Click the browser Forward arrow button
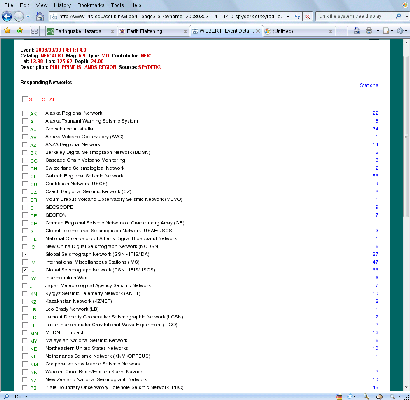This screenshot has width=410, height=400. tap(19, 16)
